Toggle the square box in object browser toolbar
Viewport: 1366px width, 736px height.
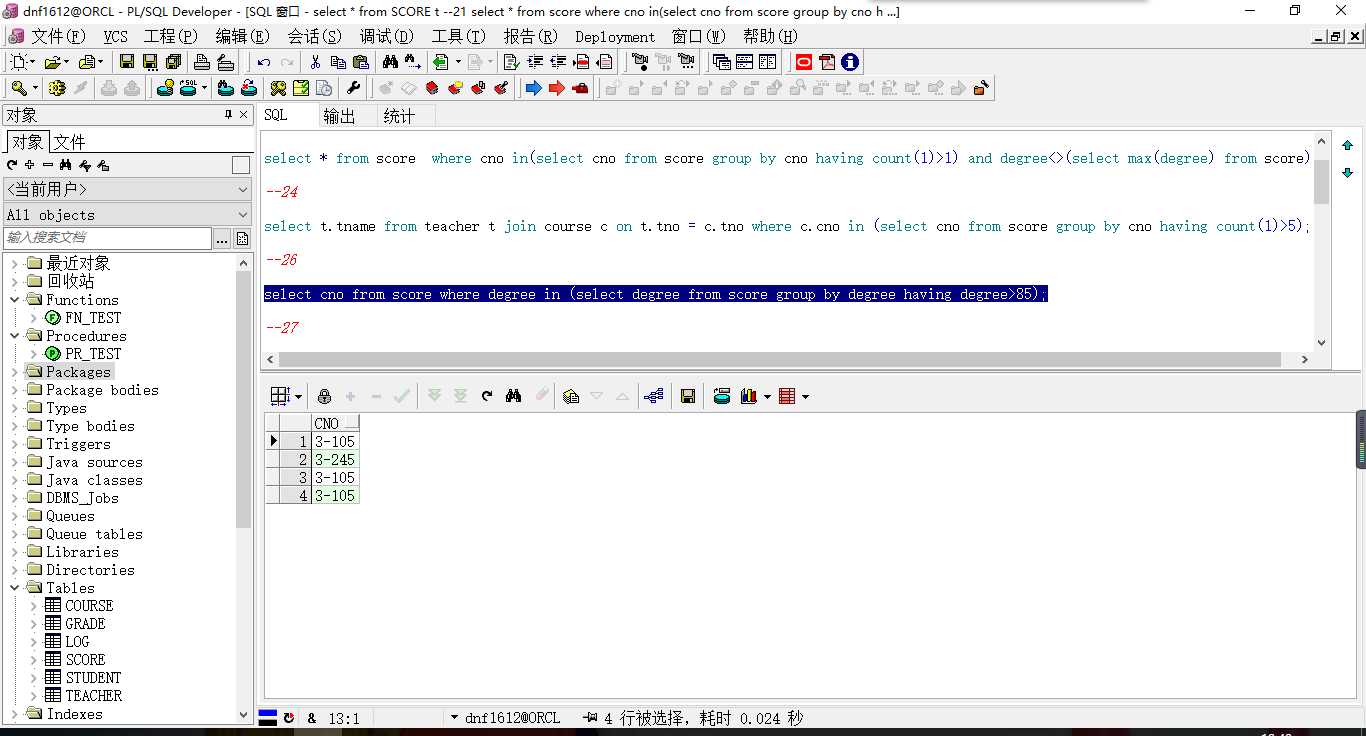click(241, 165)
